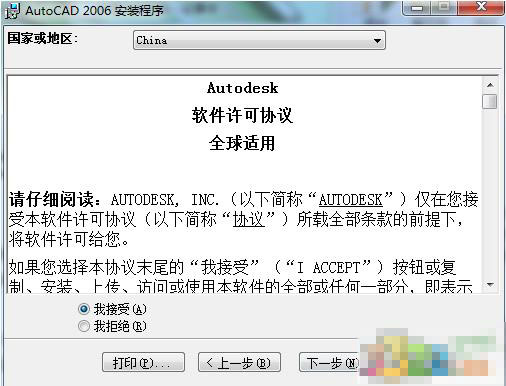Proceed with the 下一步(N) button
The image size is (506, 386).
click(x=330, y=362)
